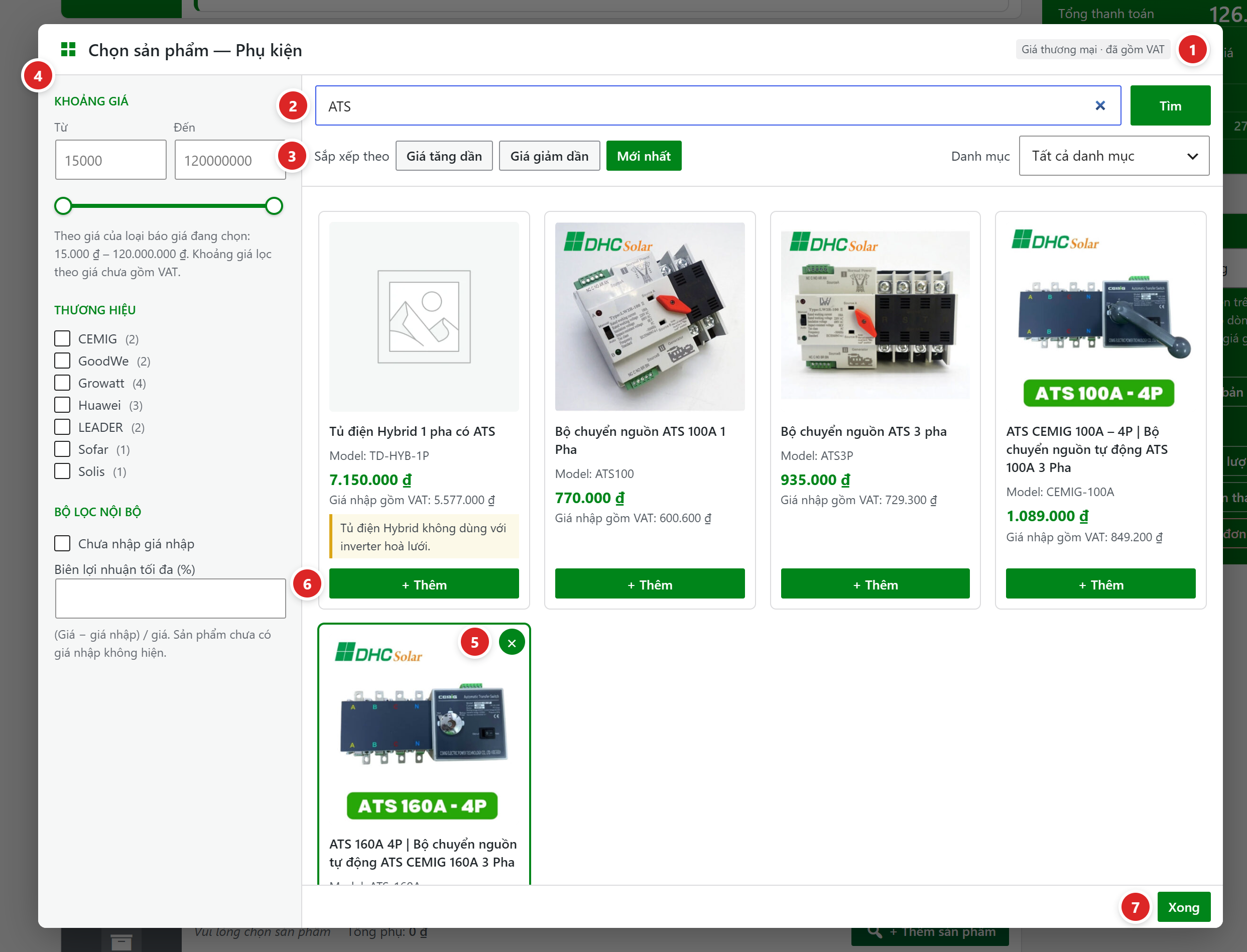Click 'Model: ATS3P' text
The width and height of the screenshot is (1247, 952).
pos(816,455)
